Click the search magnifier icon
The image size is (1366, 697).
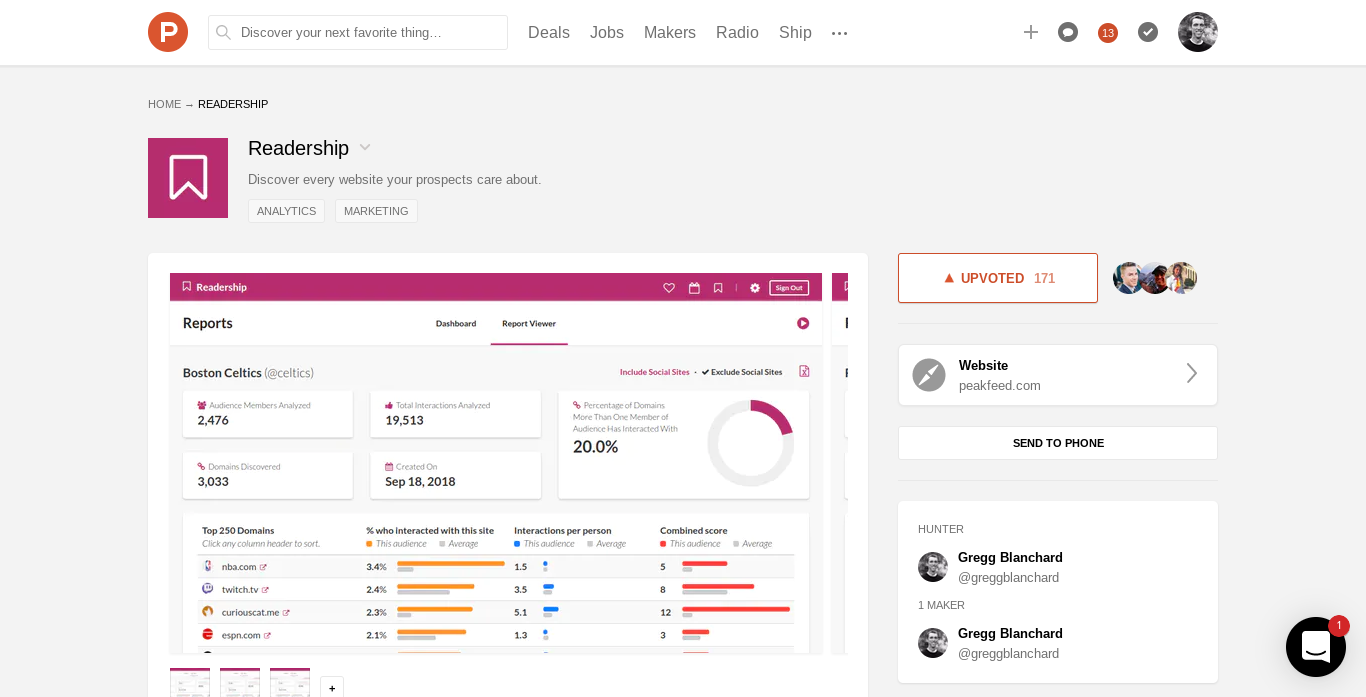pyautogui.click(x=224, y=32)
